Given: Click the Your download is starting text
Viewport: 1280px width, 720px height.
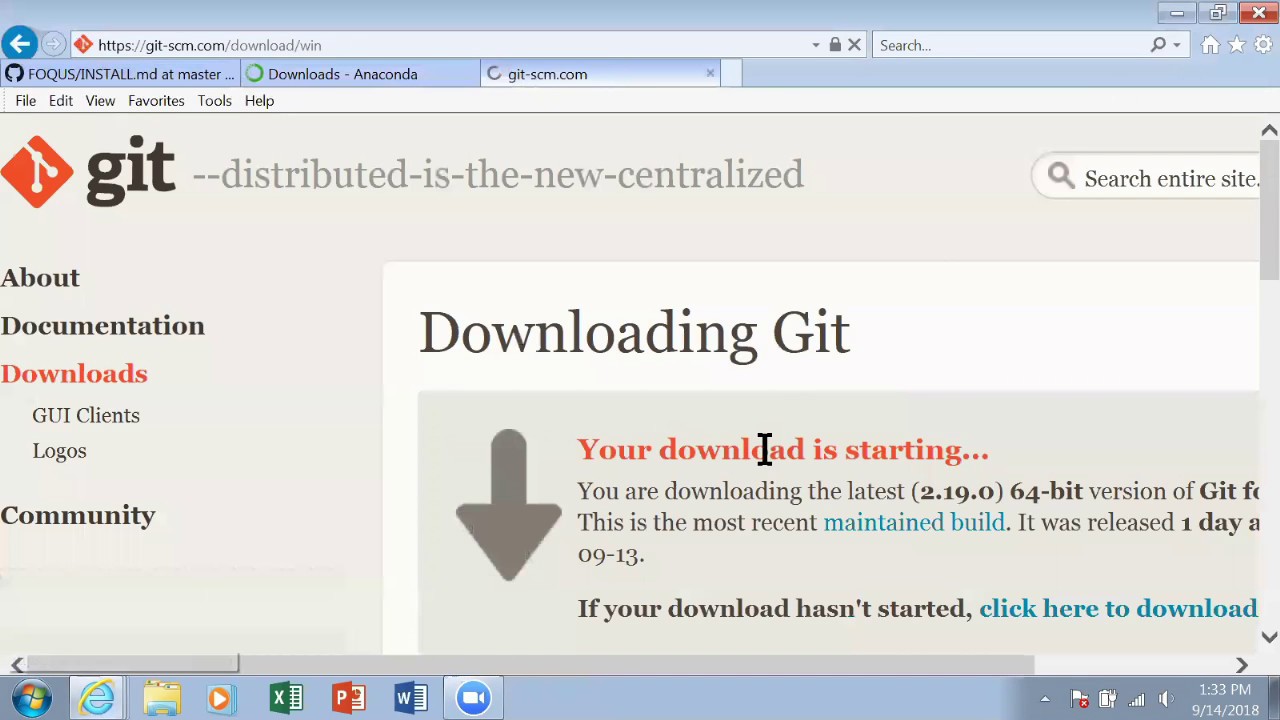Looking at the screenshot, I should click(782, 449).
